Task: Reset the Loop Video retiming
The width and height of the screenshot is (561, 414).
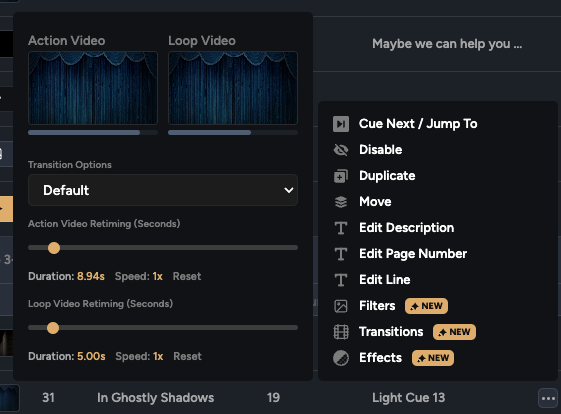Action: (187, 356)
